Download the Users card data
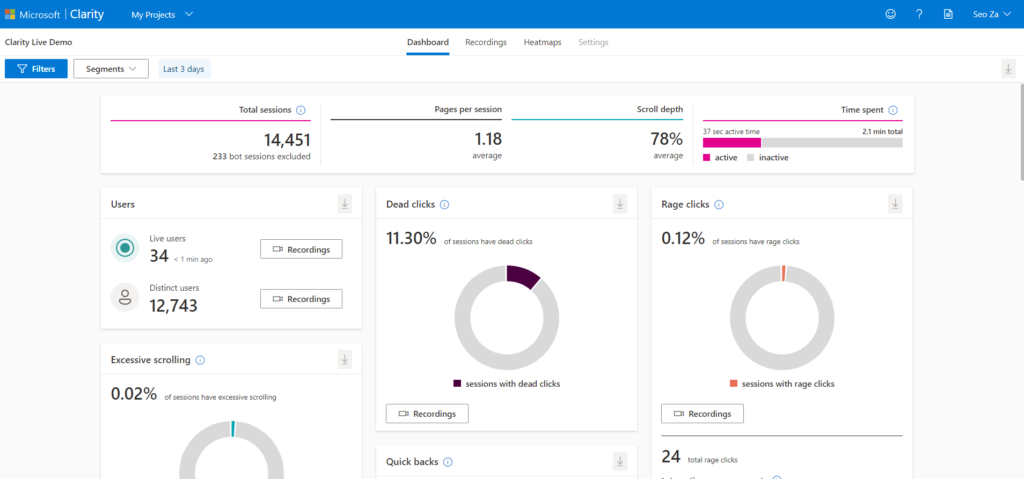The image size is (1024, 479). click(345, 204)
